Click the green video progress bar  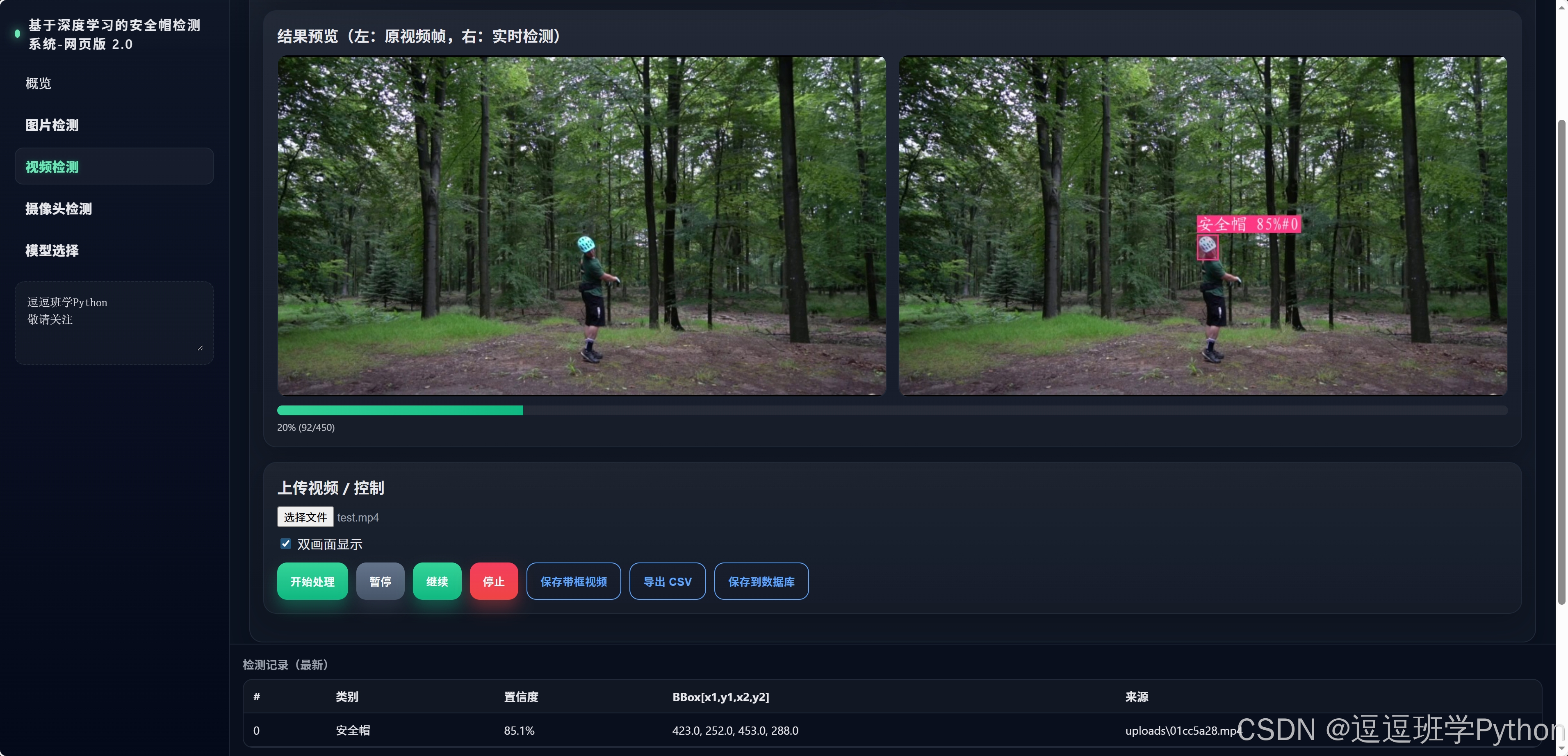click(400, 410)
